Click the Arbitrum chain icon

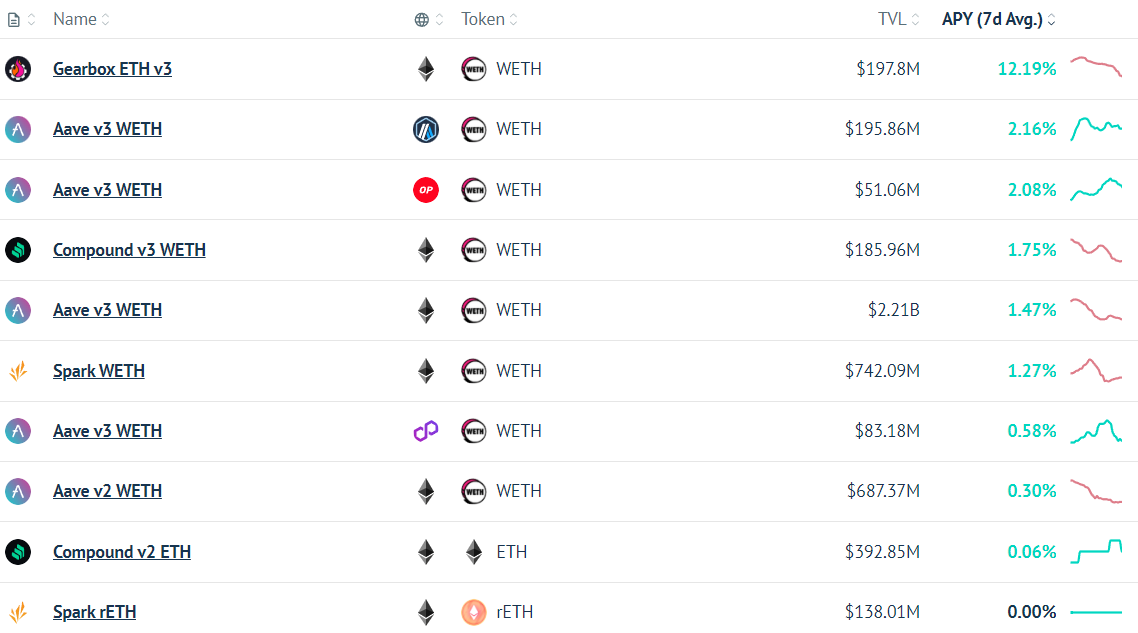click(426, 129)
